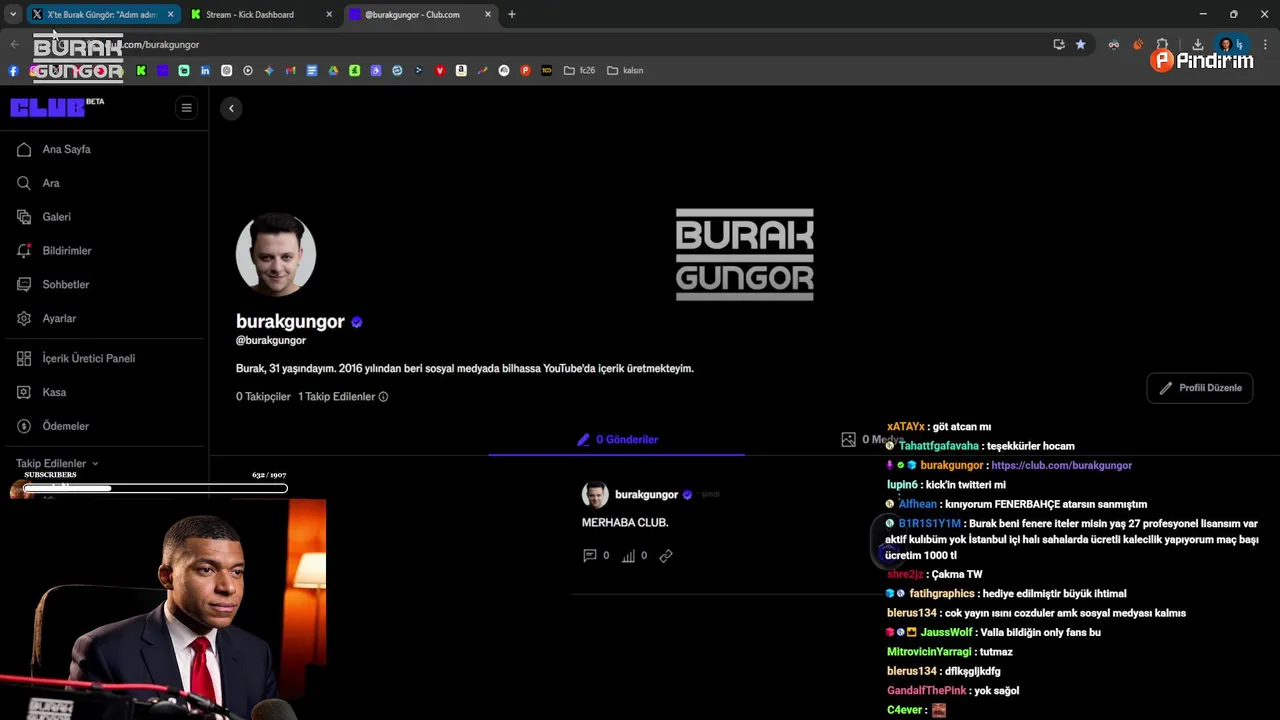Click the bio text starting Burak, 31 yaşındayım
The image size is (1280, 720).
coord(465,369)
